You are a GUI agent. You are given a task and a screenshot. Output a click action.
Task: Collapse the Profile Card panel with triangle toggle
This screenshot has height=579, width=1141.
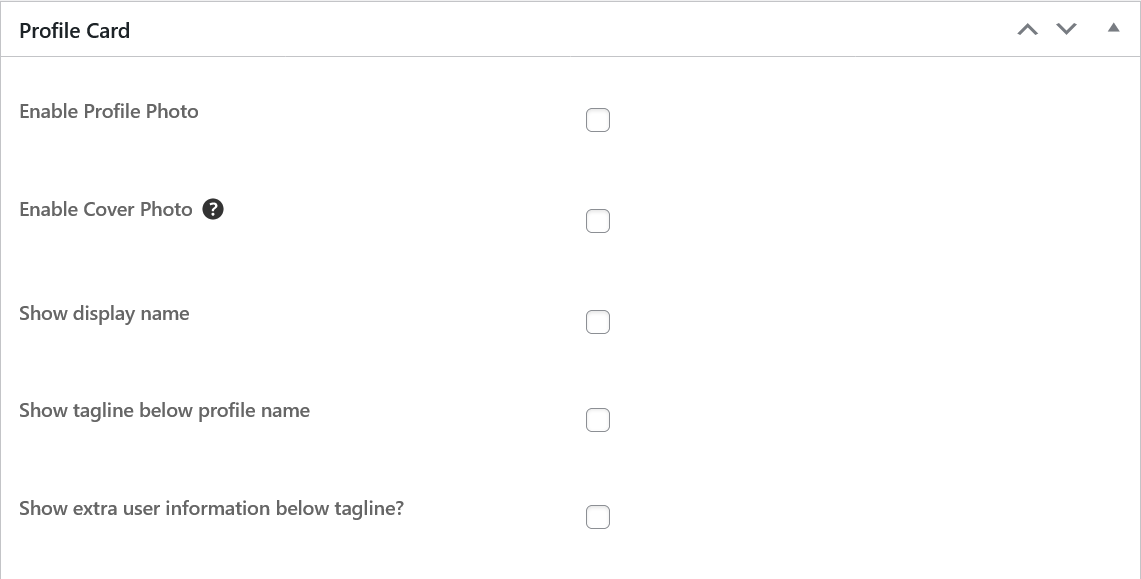(x=1113, y=28)
